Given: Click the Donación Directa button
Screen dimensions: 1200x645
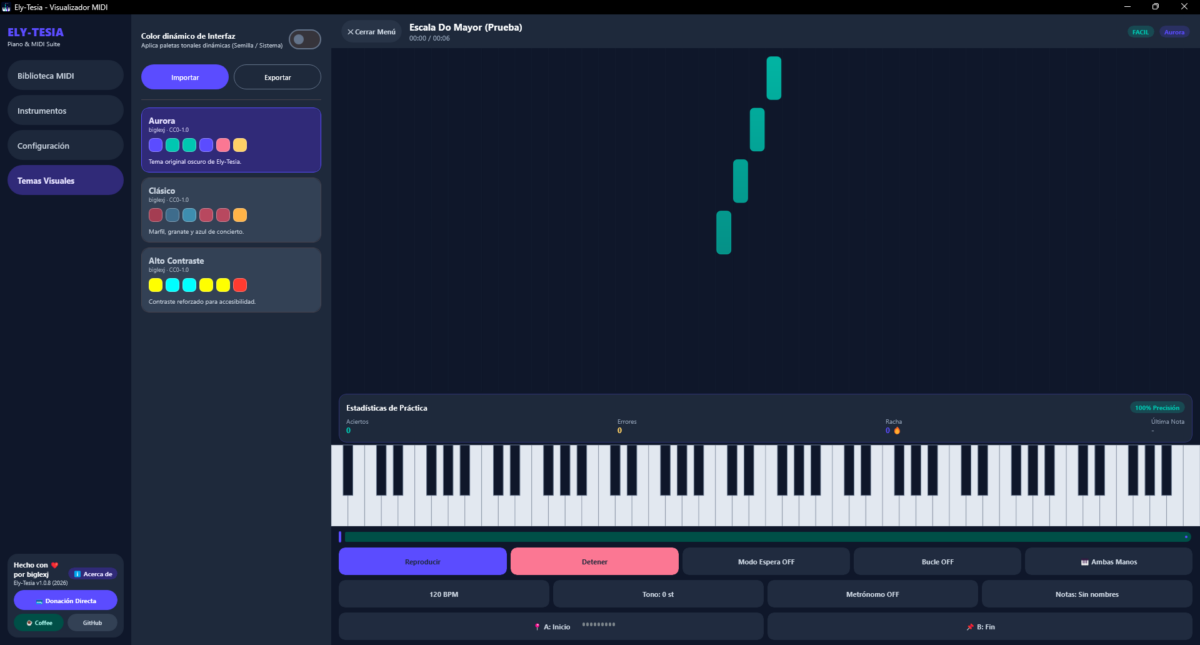Looking at the screenshot, I should click(66, 600).
